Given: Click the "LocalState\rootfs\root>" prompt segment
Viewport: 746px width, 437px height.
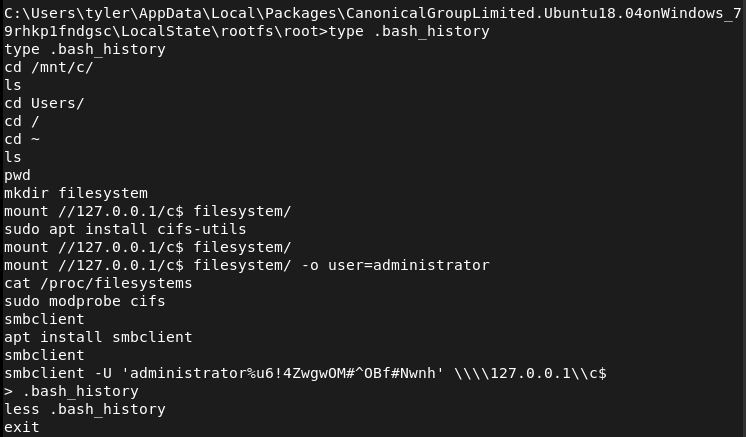Looking at the screenshot, I should [224, 31].
